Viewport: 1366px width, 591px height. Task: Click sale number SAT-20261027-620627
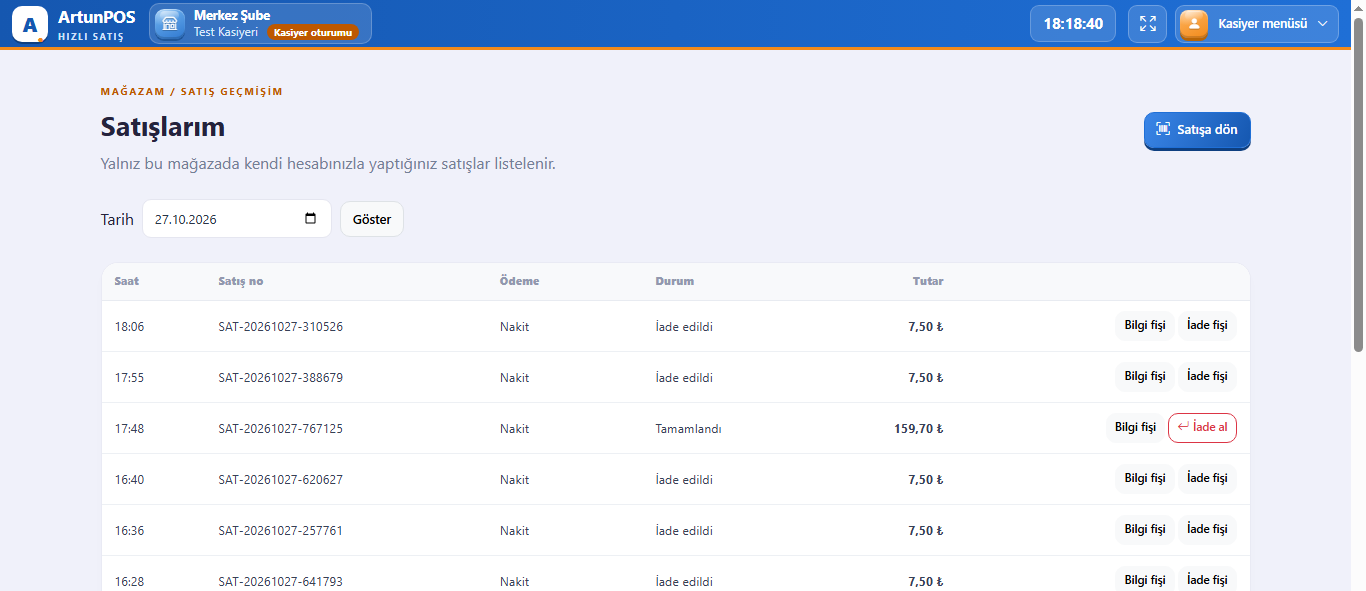[280, 480]
